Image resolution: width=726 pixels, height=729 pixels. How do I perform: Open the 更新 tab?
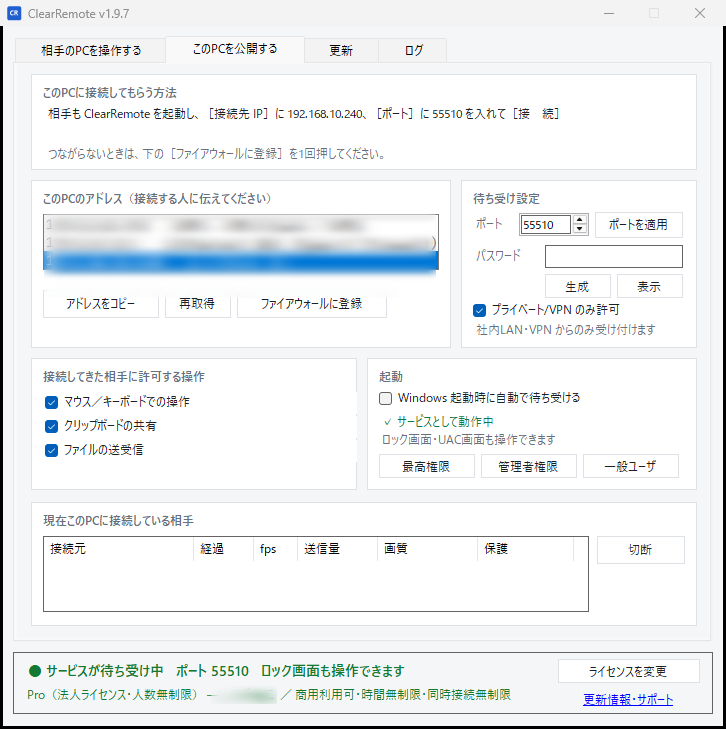click(341, 50)
